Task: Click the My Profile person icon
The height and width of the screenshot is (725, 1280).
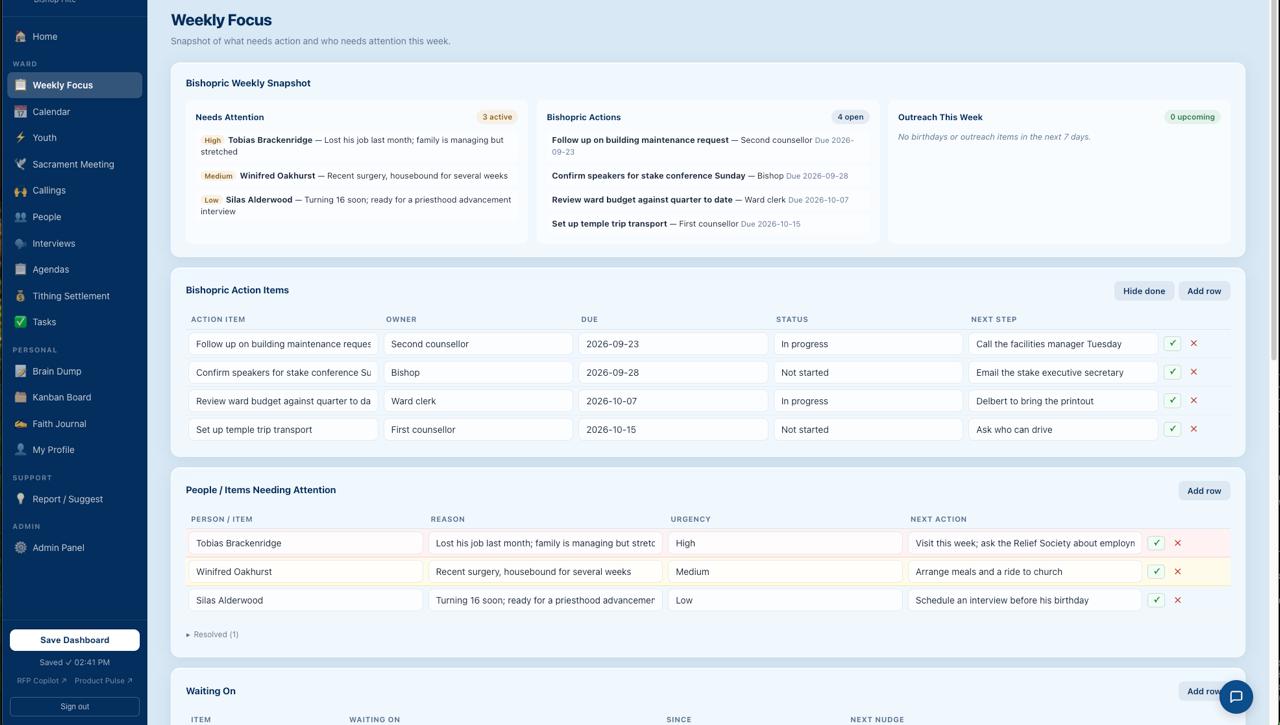Action: [x=20, y=450]
